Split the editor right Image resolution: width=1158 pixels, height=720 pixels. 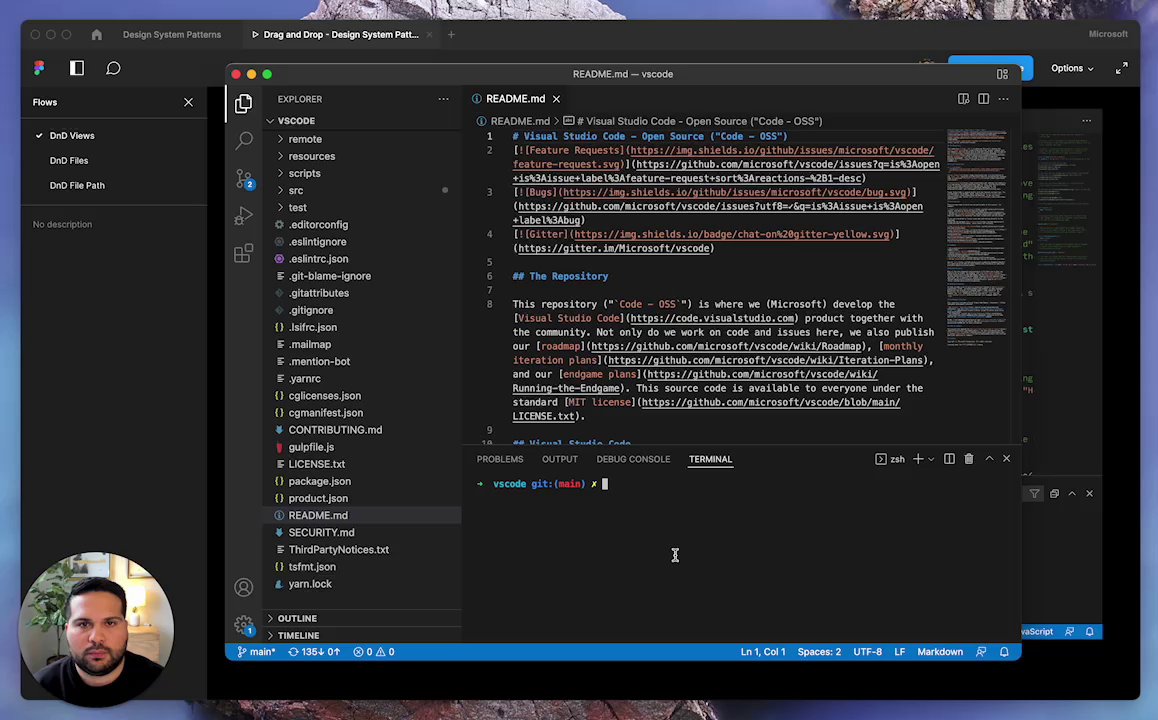pyautogui.click(x=984, y=98)
